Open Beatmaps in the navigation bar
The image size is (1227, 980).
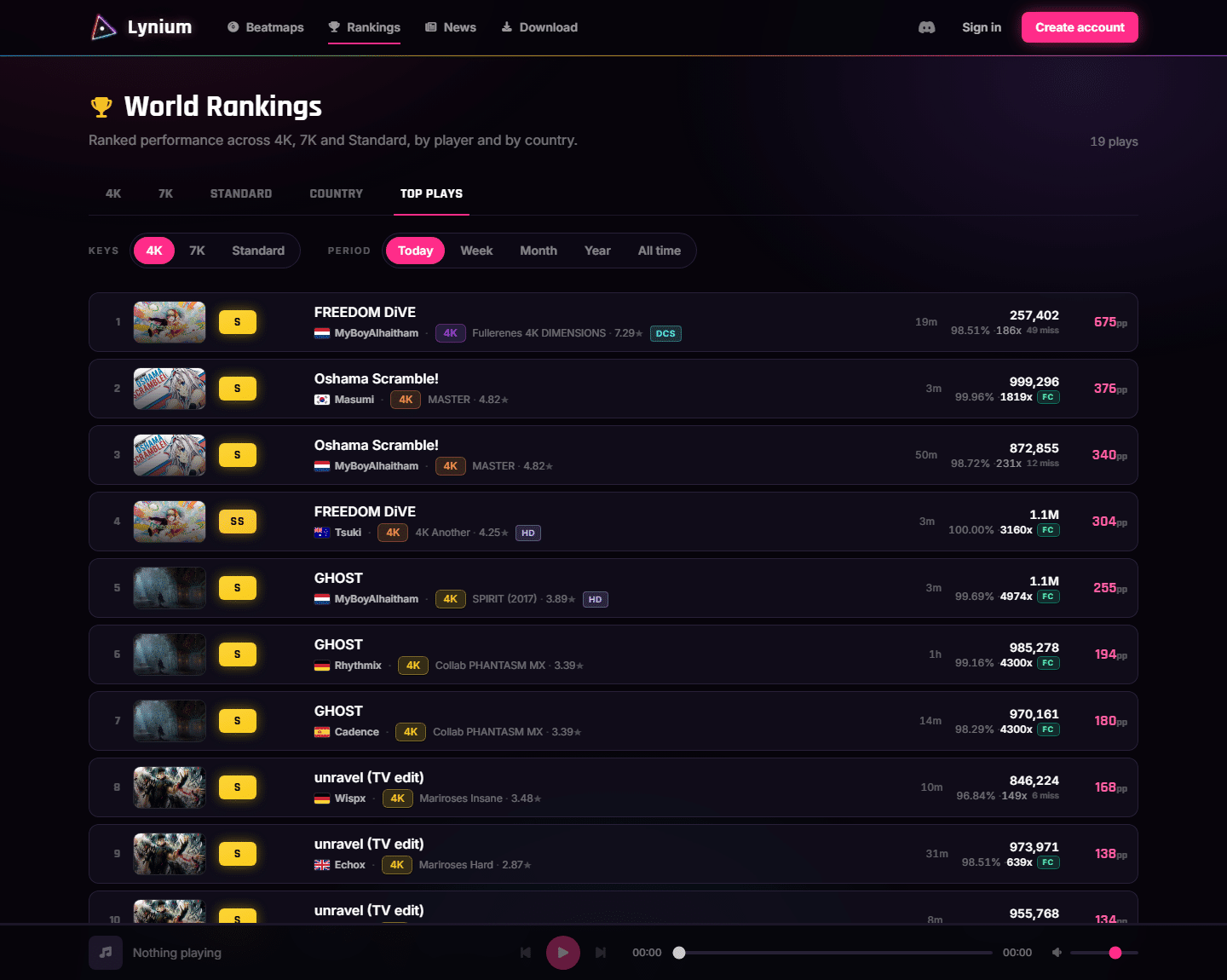(266, 27)
